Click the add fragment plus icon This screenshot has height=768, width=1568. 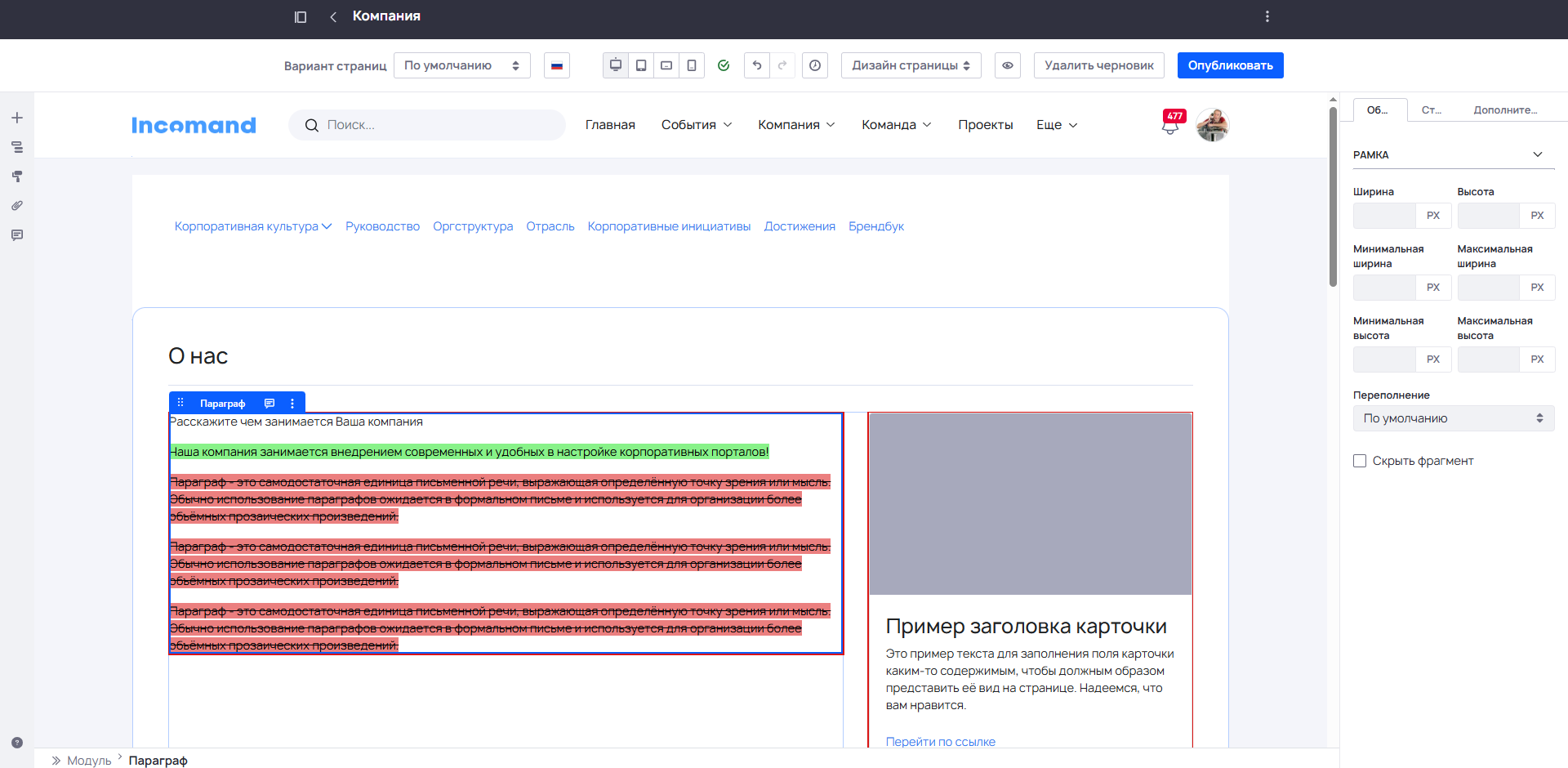click(16, 118)
